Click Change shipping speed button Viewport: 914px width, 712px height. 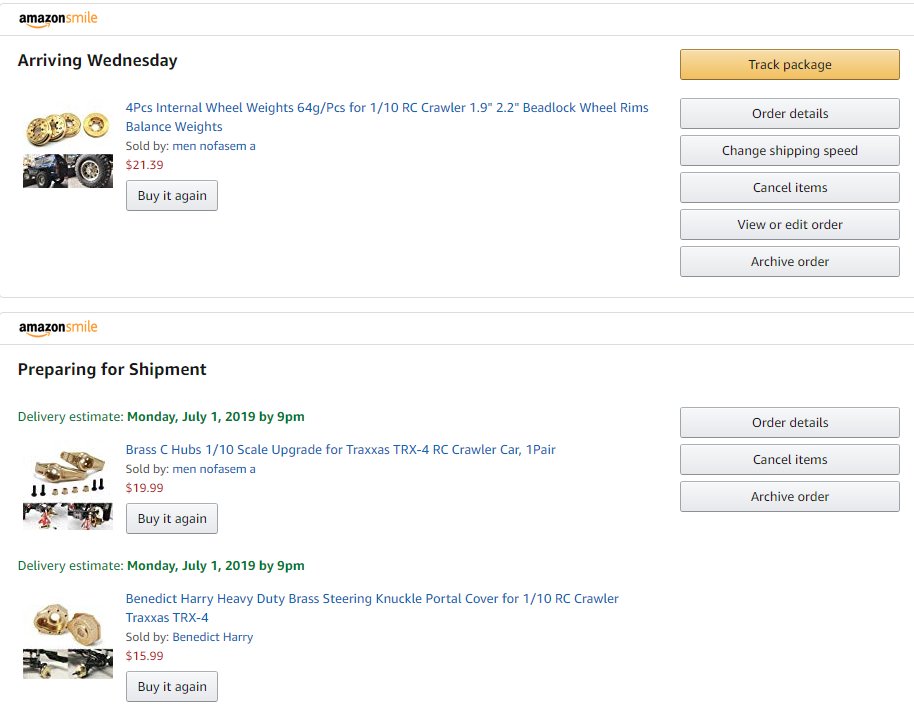pyautogui.click(x=789, y=150)
